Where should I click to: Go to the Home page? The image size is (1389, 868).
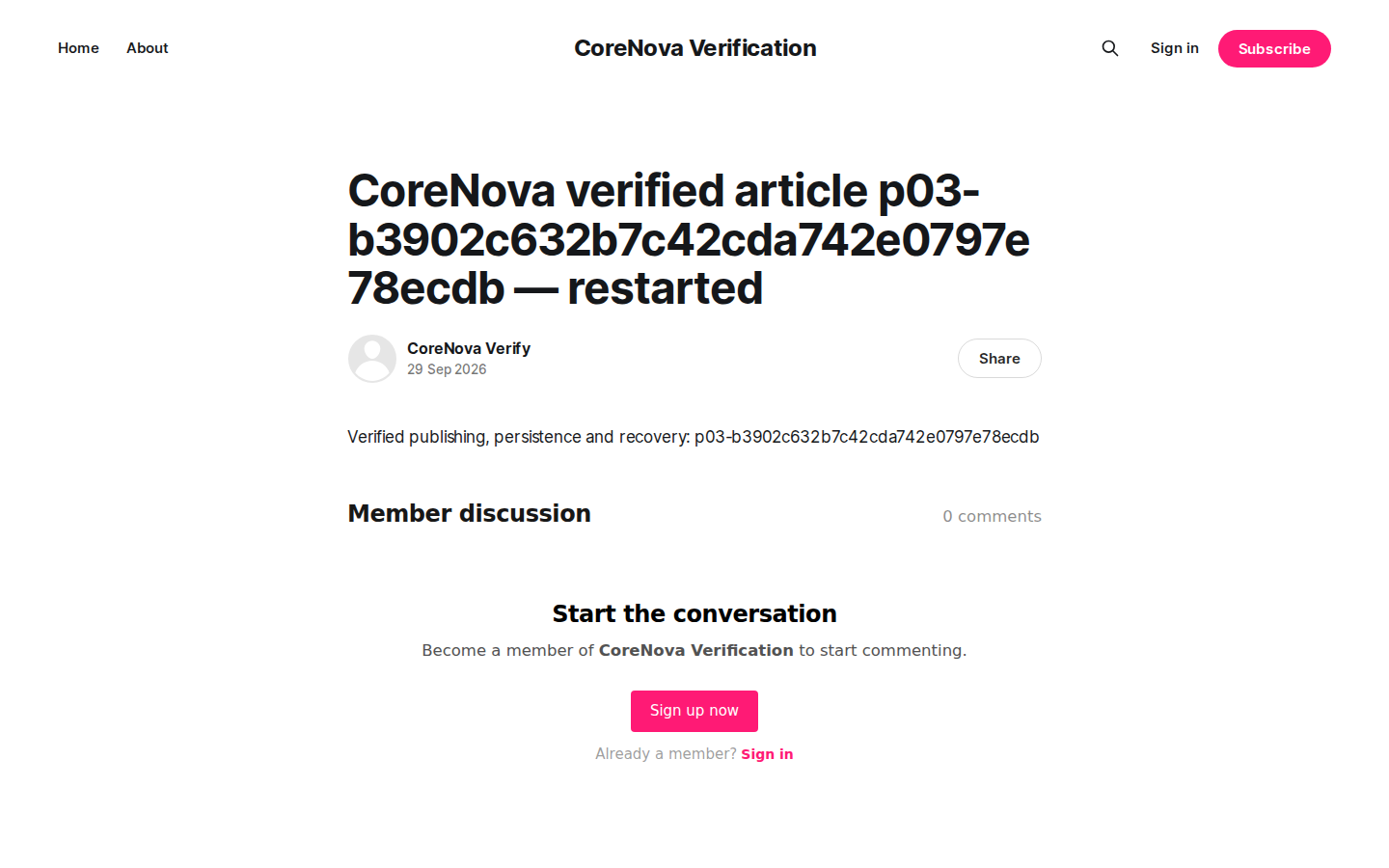click(x=78, y=48)
